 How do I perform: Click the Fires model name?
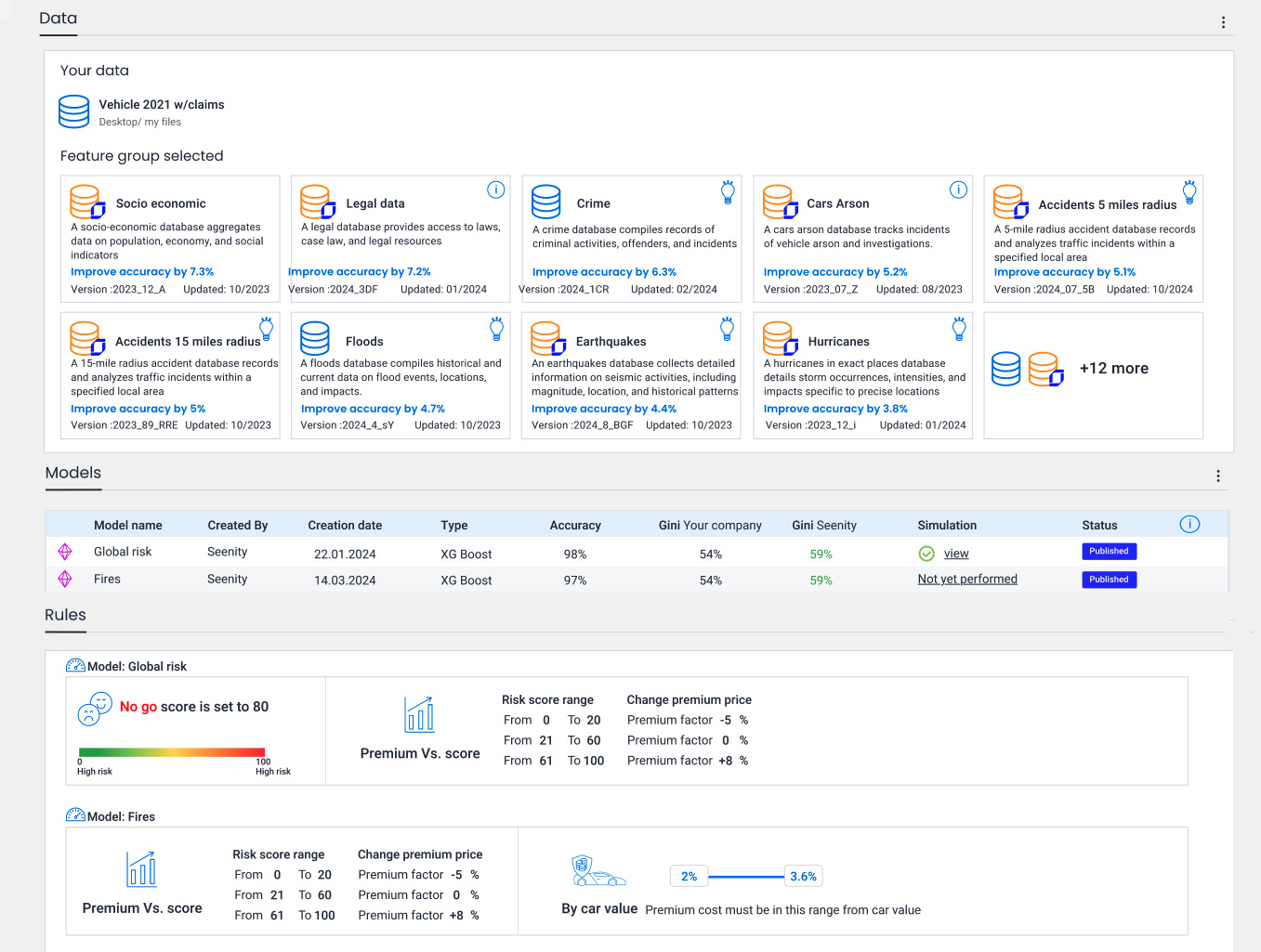[x=107, y=579]
